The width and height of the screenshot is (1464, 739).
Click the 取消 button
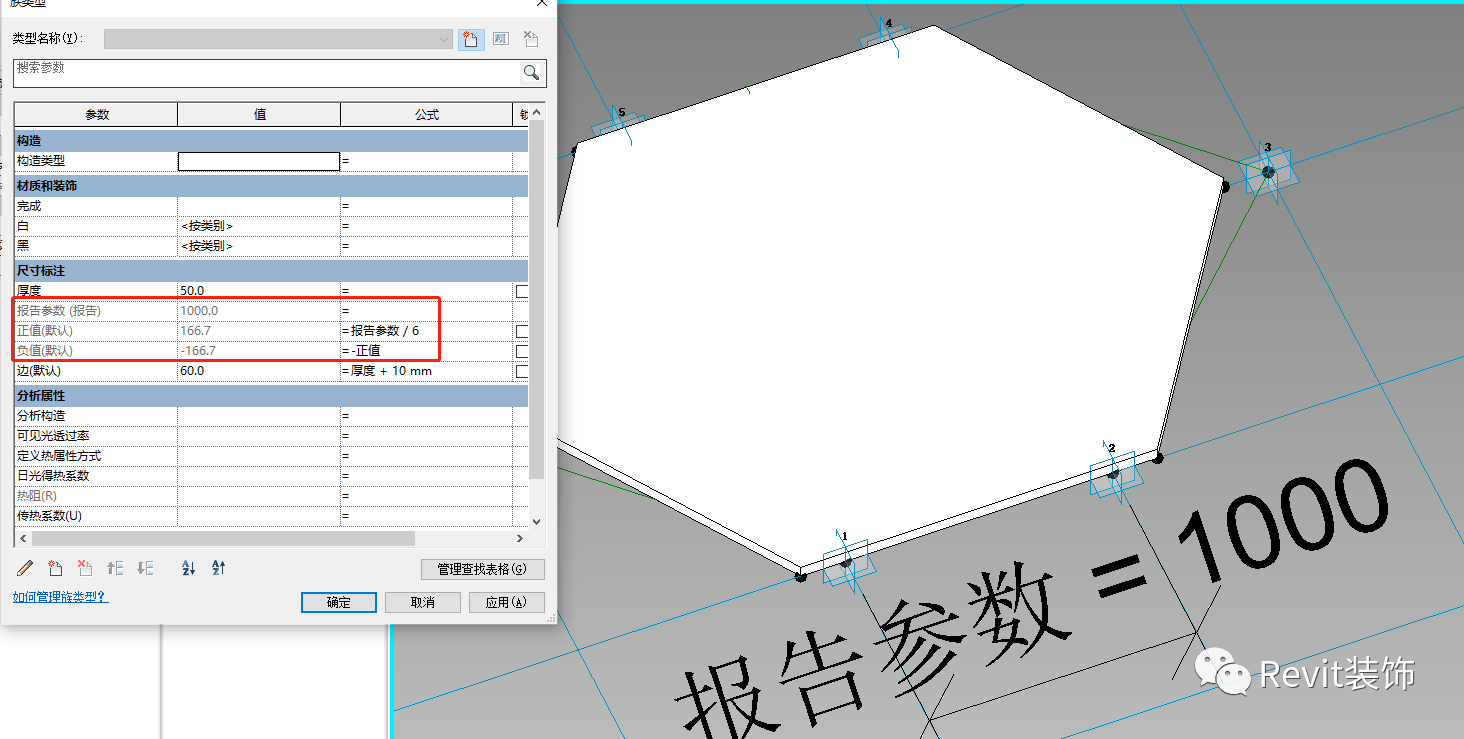pyautogui.click(x=423, y=602)
